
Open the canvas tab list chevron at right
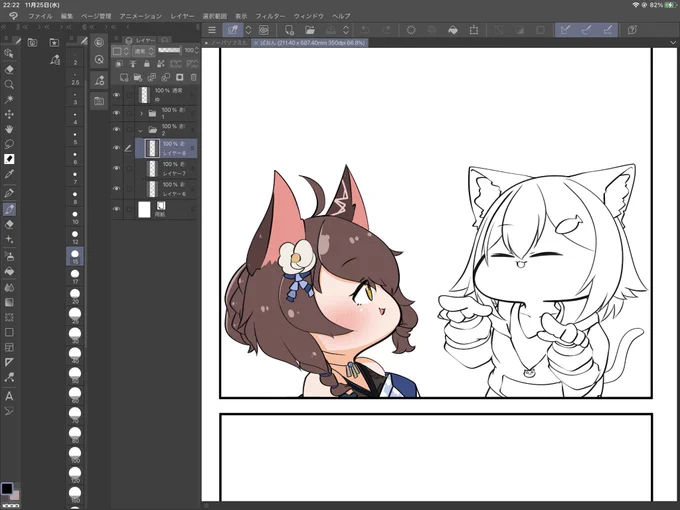pos(673,42)
